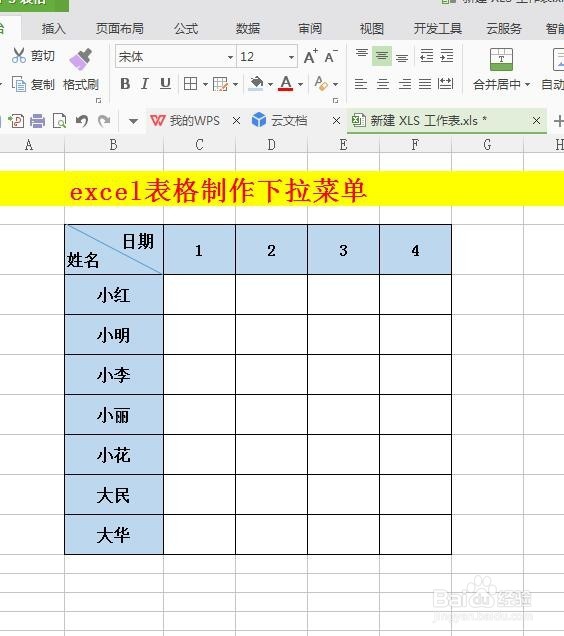564x636 pixels.
Task: Select the header cell with number 3
Action: [x=343, y=250]
